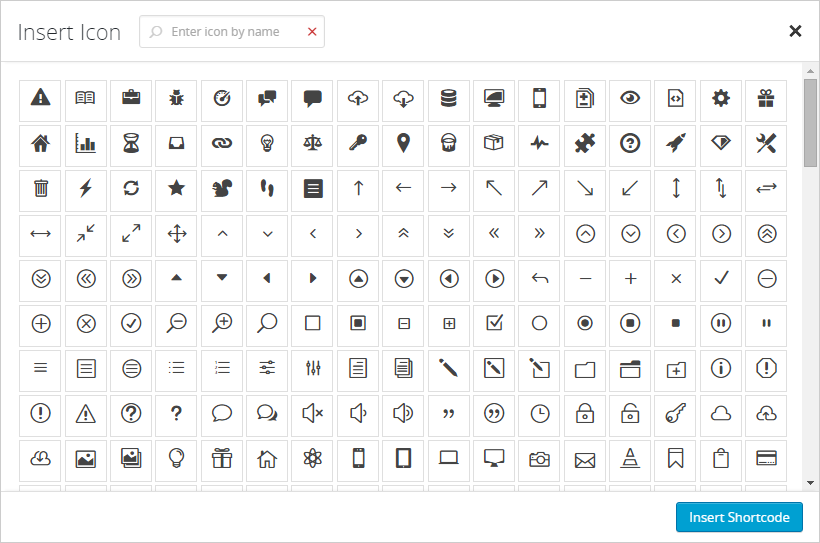Select the warning triangle icon
The width and height of the screenshot is (820, 543).
coord(40,98)
